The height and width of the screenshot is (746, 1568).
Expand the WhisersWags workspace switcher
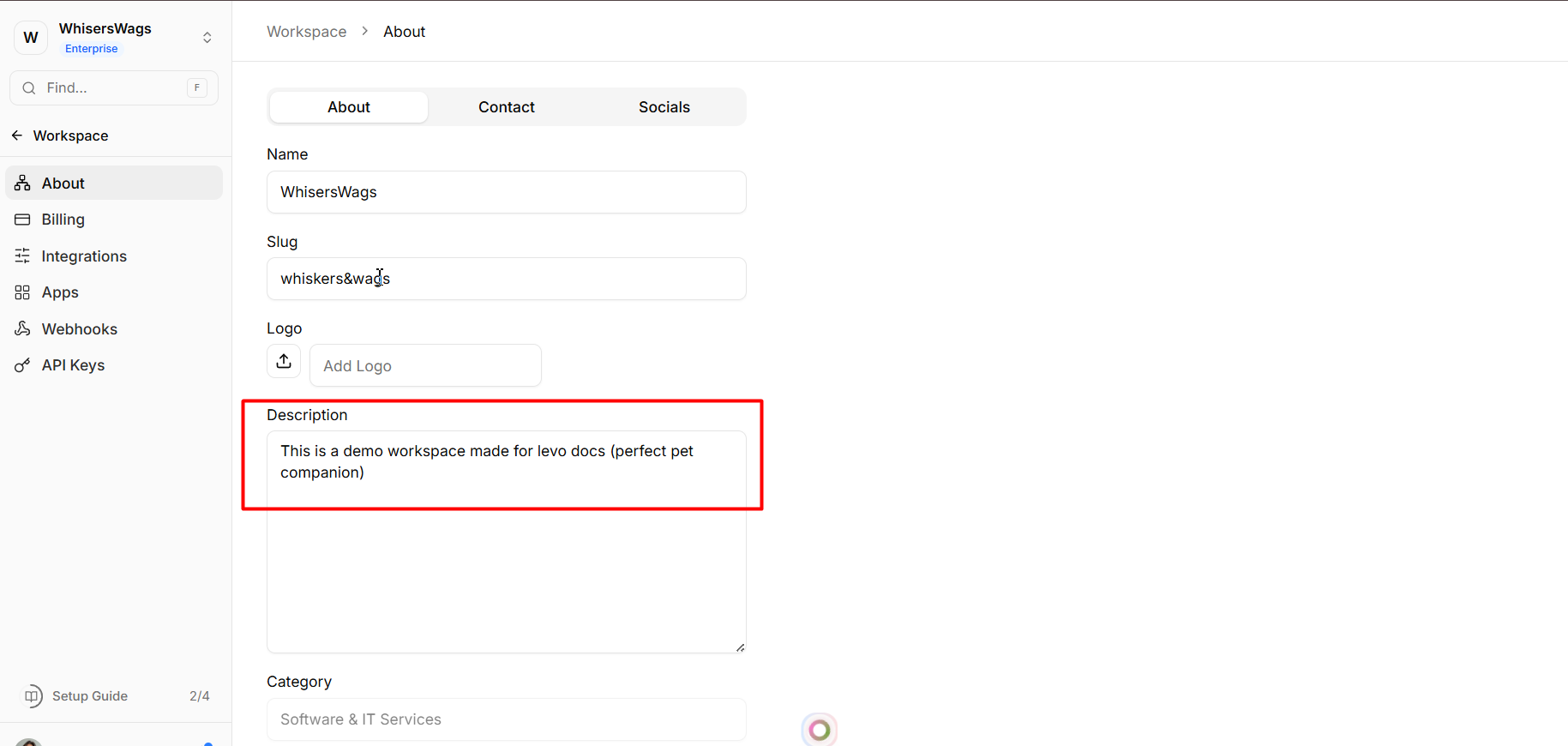click(x=207, y=38)
